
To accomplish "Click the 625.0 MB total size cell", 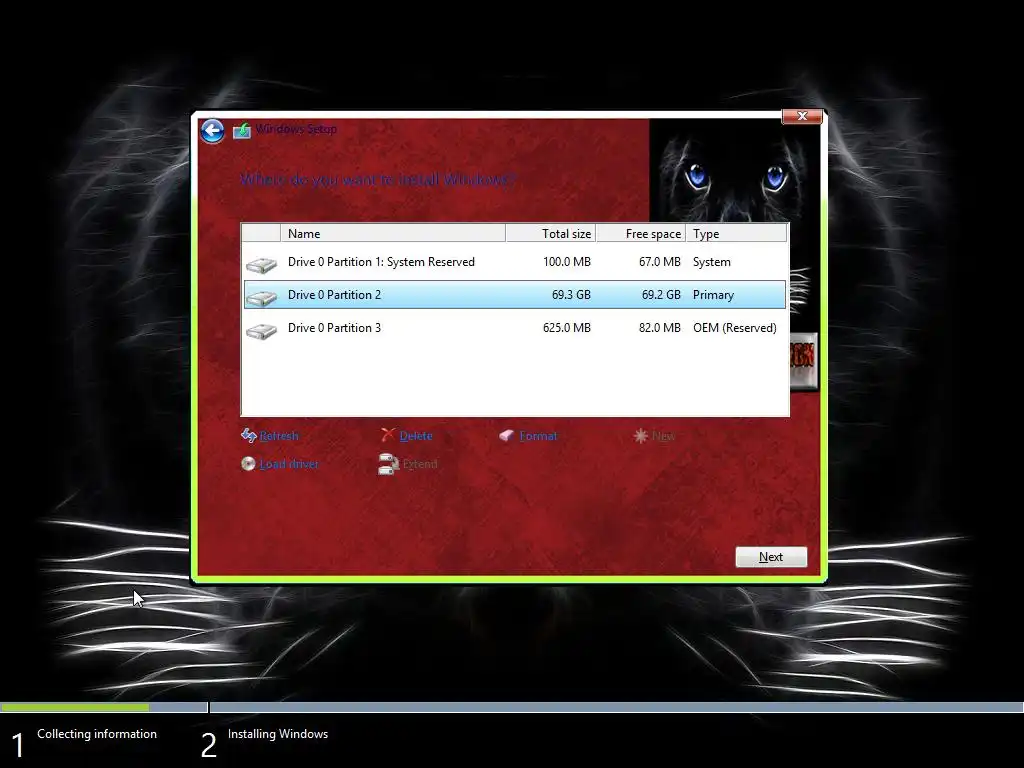I will (x=567, y=328).
